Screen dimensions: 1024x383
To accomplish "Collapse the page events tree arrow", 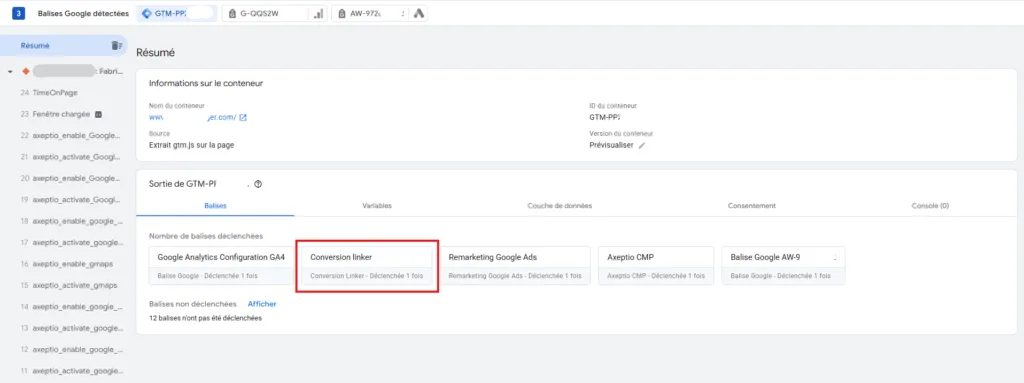I will point(10,72).
